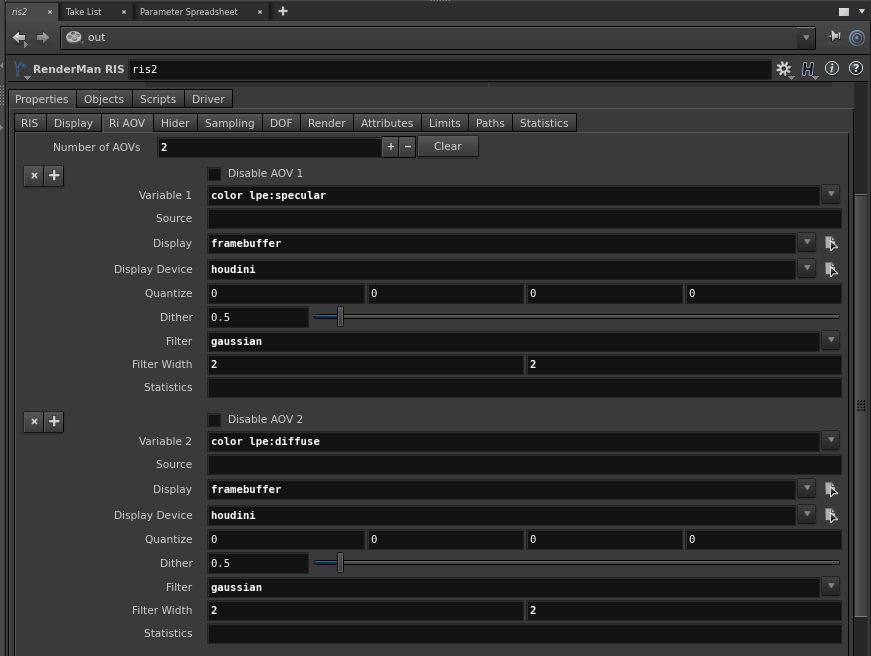The image size is (871, 656).
Task: Switch to the DOF sub-tab
Action: point(281,123)
